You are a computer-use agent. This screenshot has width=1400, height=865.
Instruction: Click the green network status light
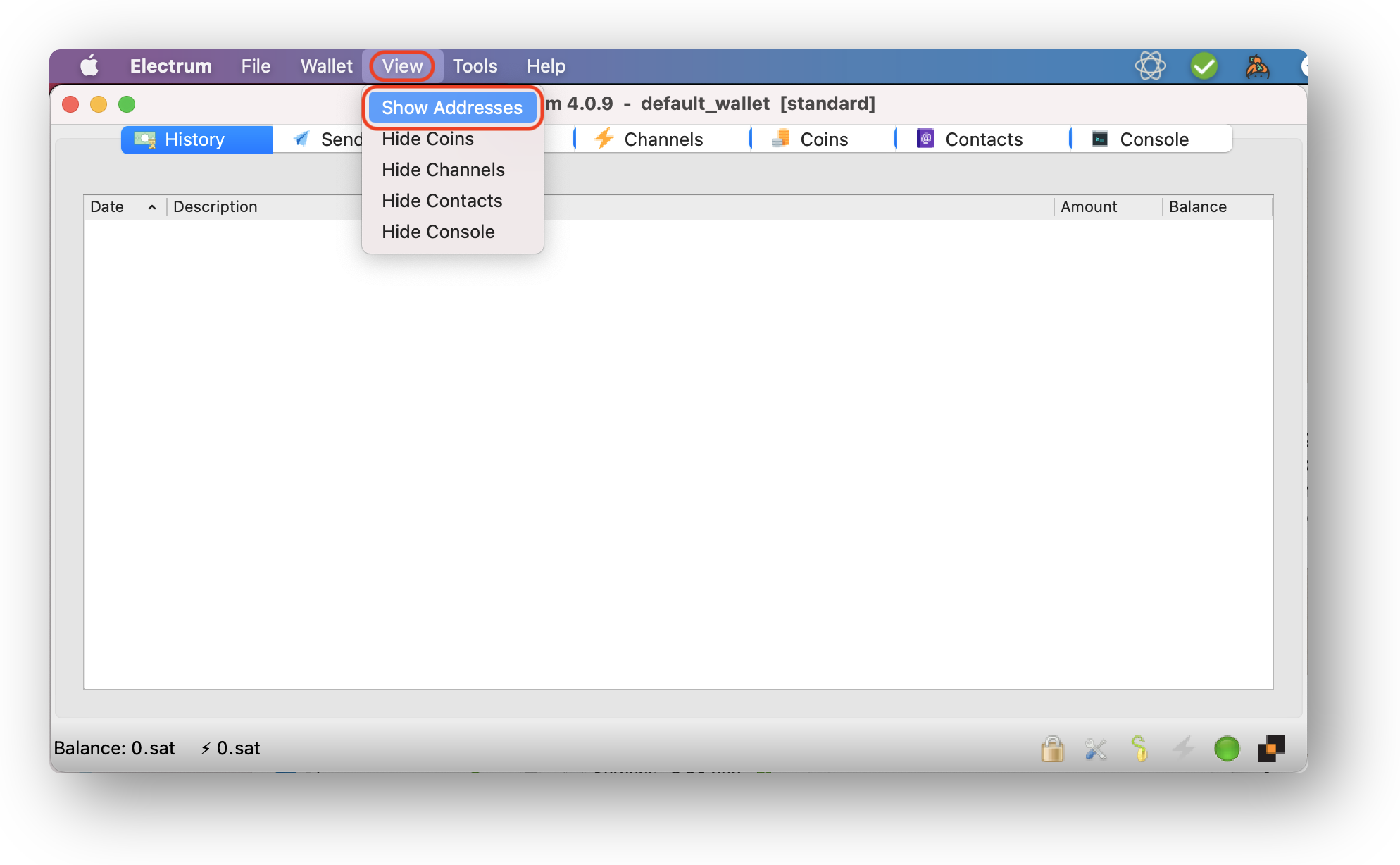tap(1227, 749)
